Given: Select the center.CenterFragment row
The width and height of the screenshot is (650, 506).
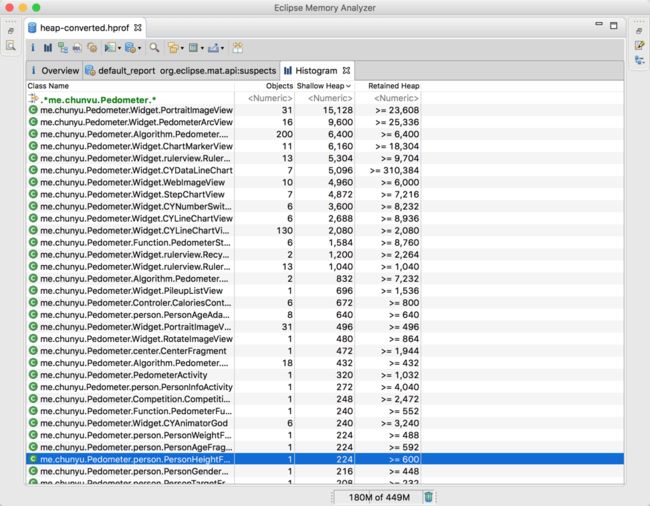Looking at the screenshot, I should click(325, 351).
